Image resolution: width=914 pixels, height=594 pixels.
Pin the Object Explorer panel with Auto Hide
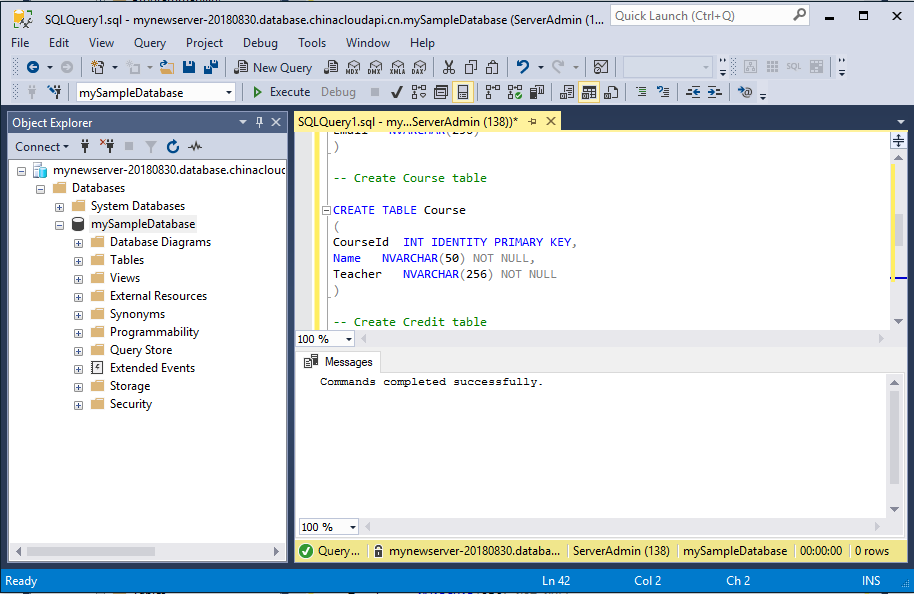tap(260, 122)
